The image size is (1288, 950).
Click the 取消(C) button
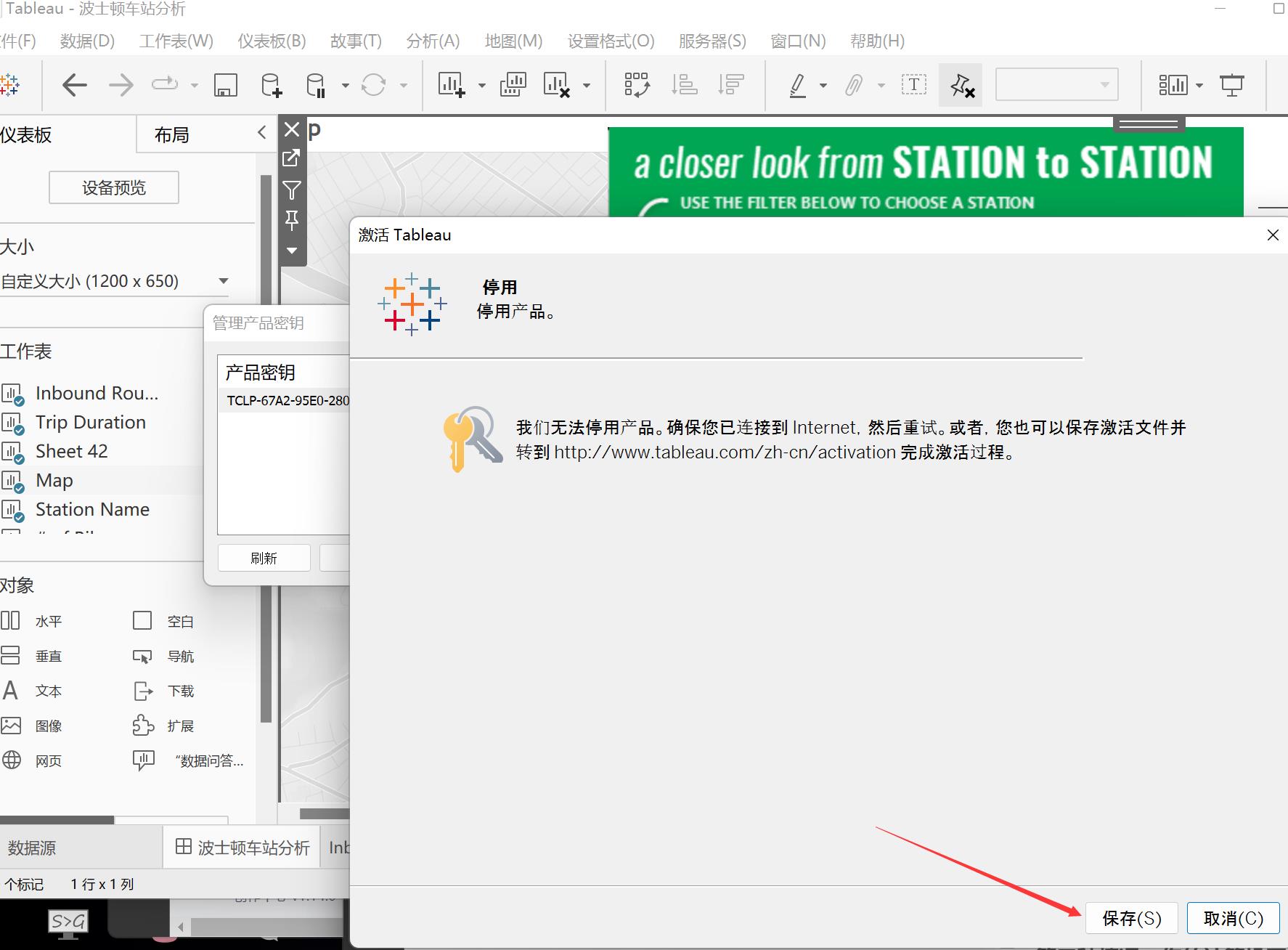(x=1233, y=918)
